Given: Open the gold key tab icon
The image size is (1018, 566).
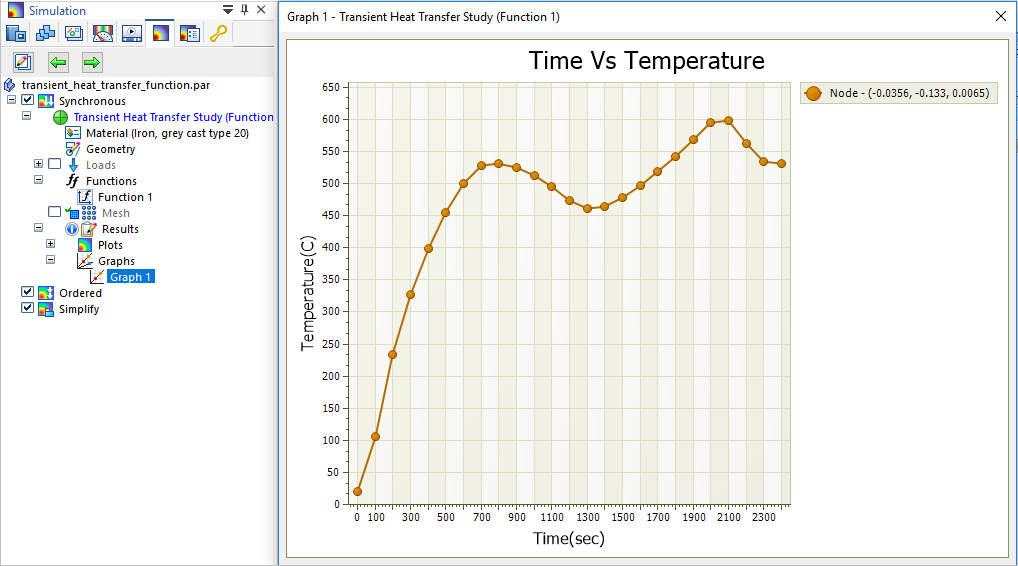Looking at the screenshot, I should (218, 33).
